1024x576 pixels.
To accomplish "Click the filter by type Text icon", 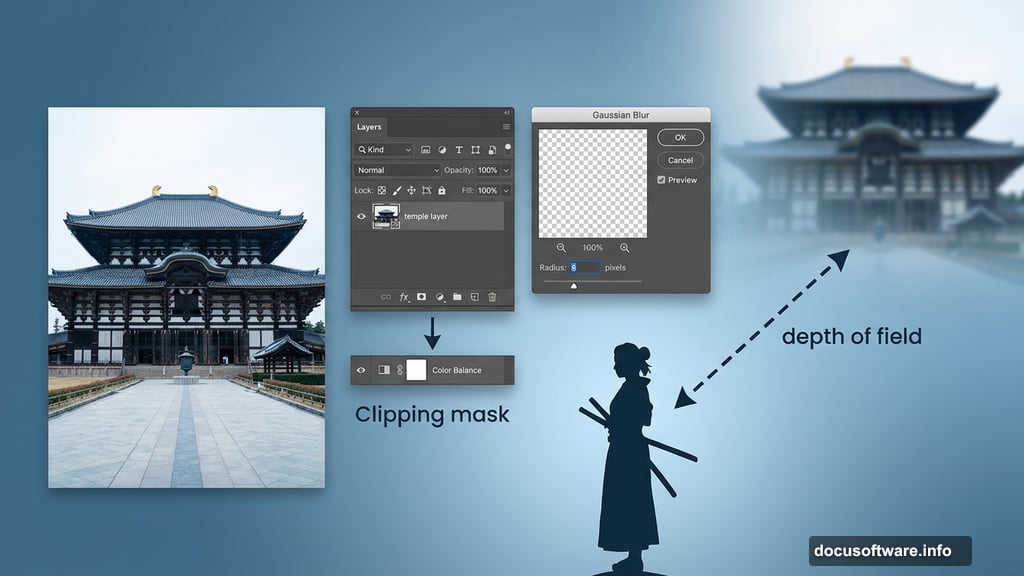I will [x=459, y=150].
